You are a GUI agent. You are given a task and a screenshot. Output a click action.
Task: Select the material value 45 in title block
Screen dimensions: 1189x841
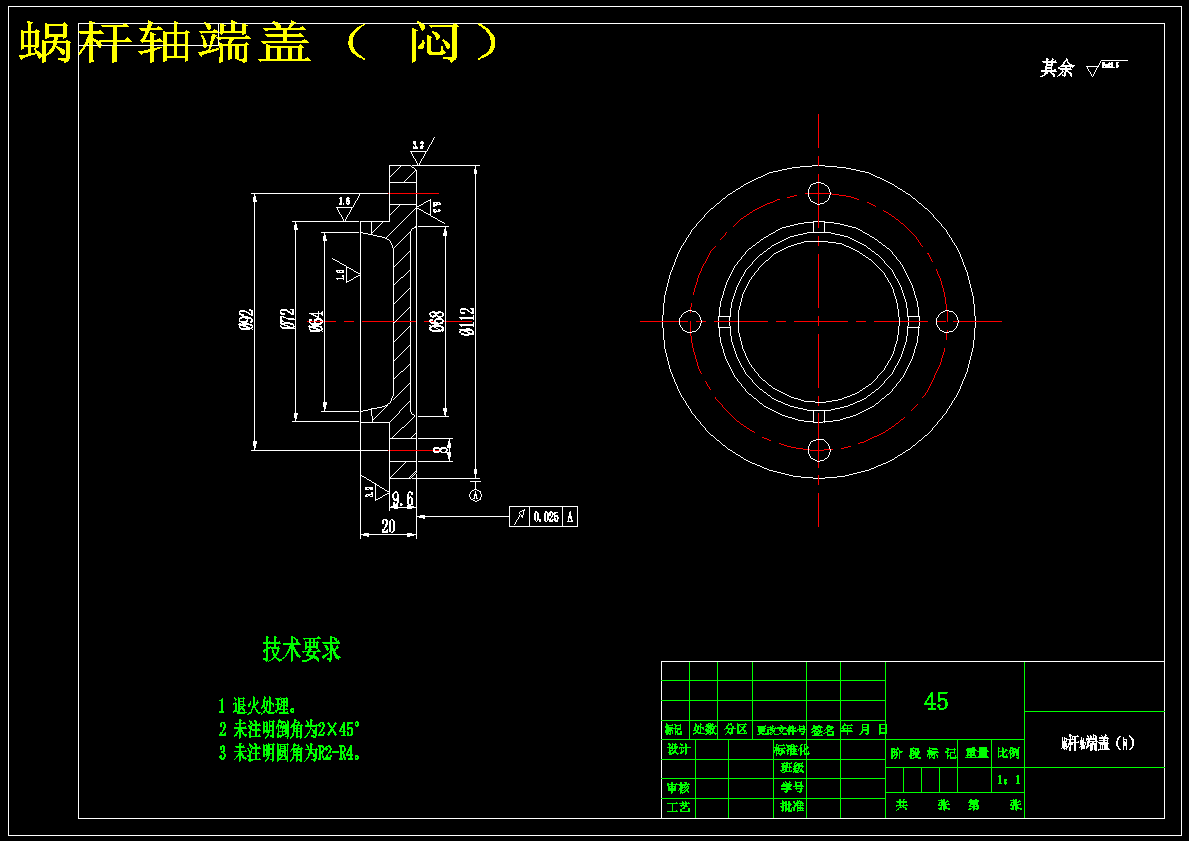pos(936,701)
